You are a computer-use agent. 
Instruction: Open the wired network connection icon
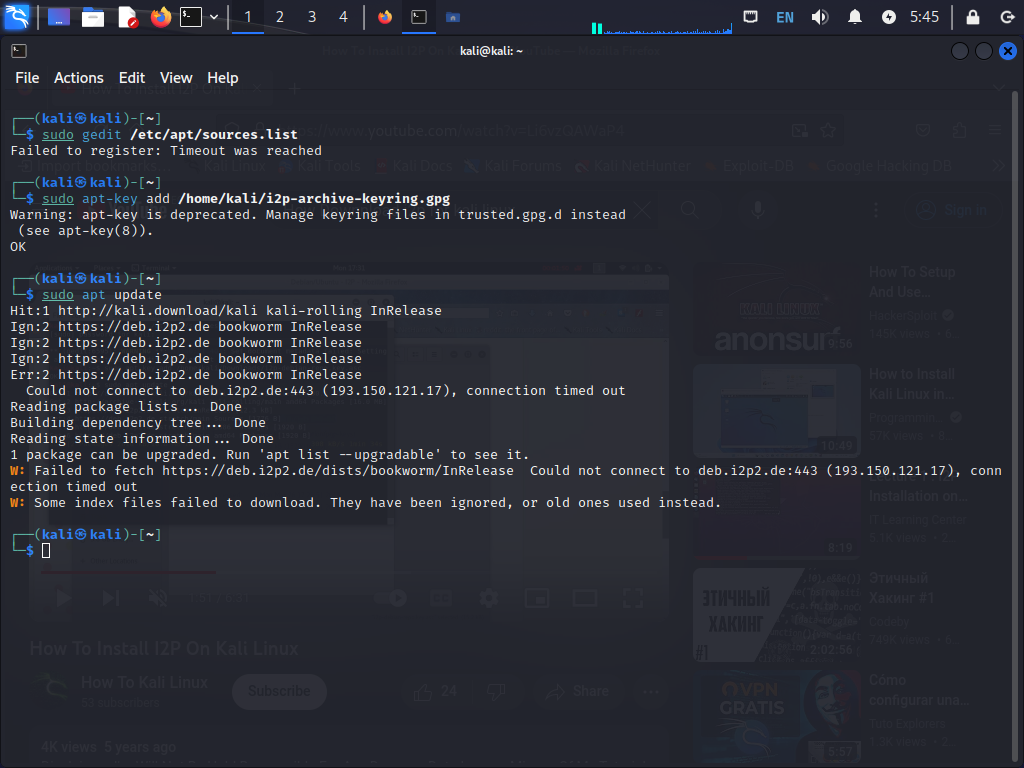[750, 16]
